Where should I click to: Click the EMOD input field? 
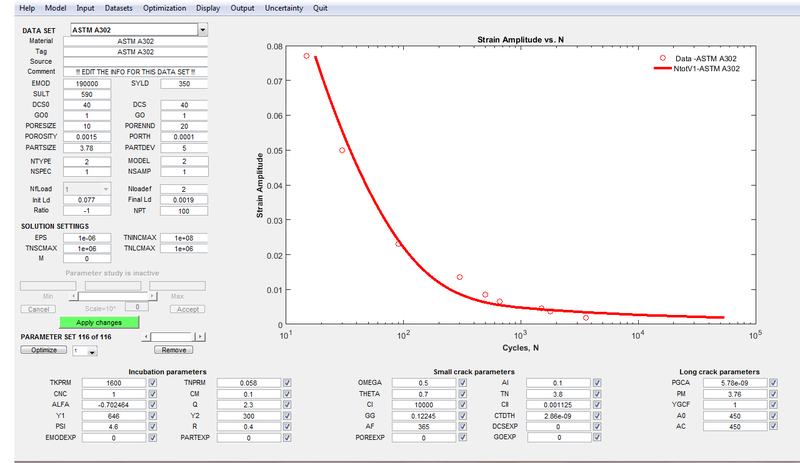point(87,84)
